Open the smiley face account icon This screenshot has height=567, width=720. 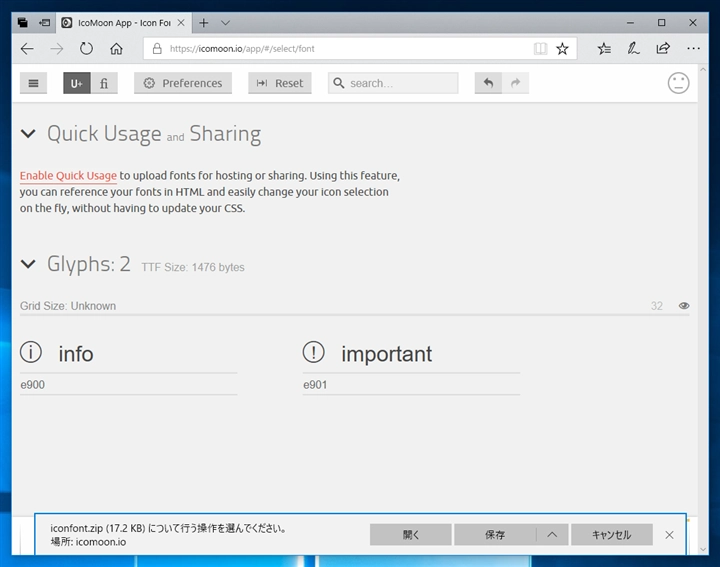point(678,83)
